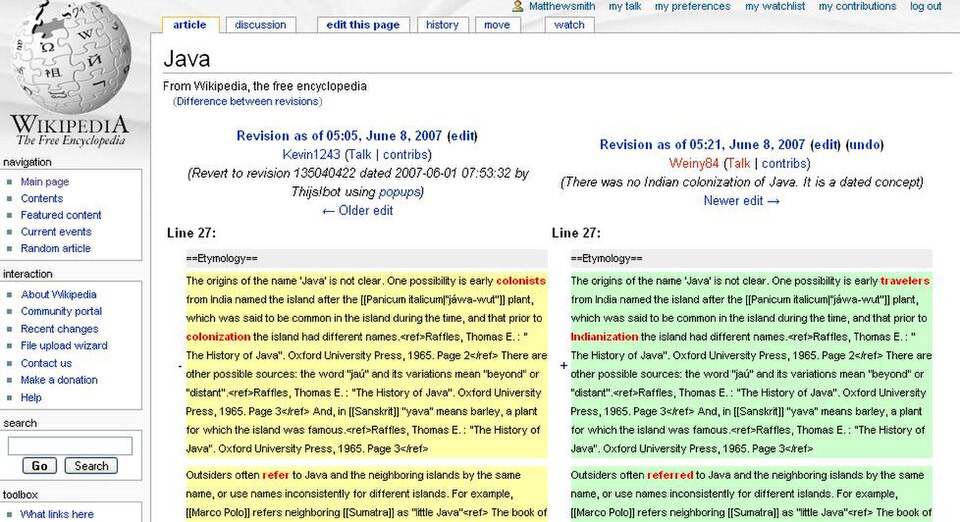Screen dimensions: 960x522
Task: Click the left ==Etymology== line
Action: point(367,259)
